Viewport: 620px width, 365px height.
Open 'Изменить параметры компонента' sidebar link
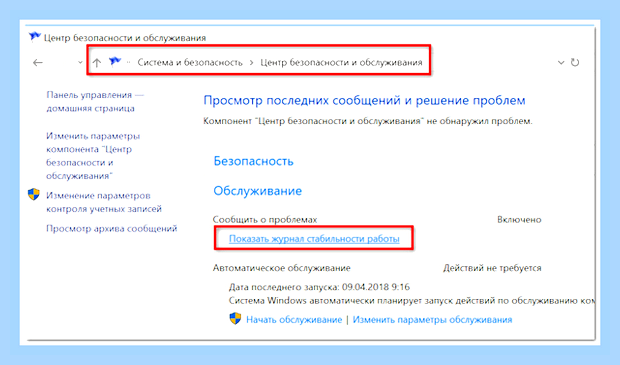point(93,156)
